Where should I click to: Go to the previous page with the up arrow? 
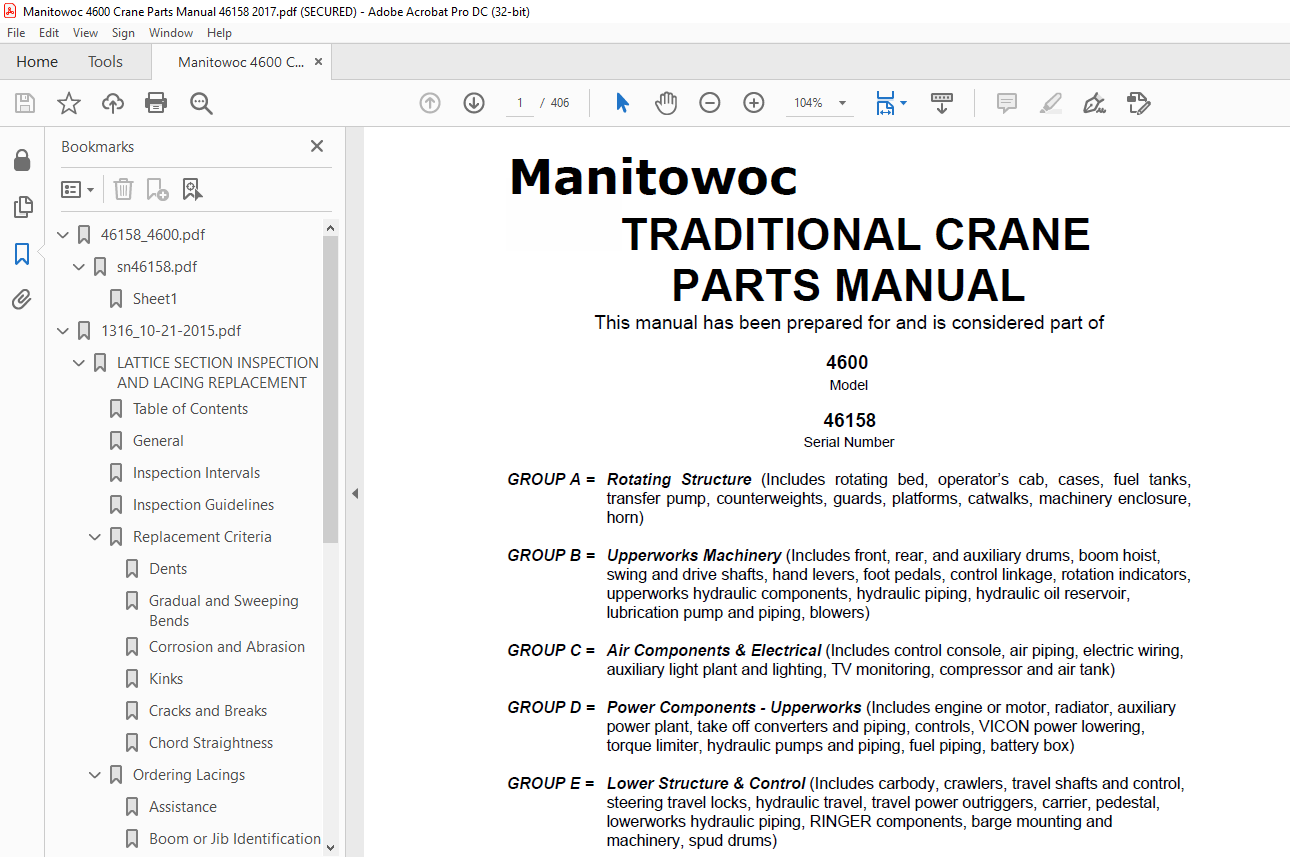[430, 103]
